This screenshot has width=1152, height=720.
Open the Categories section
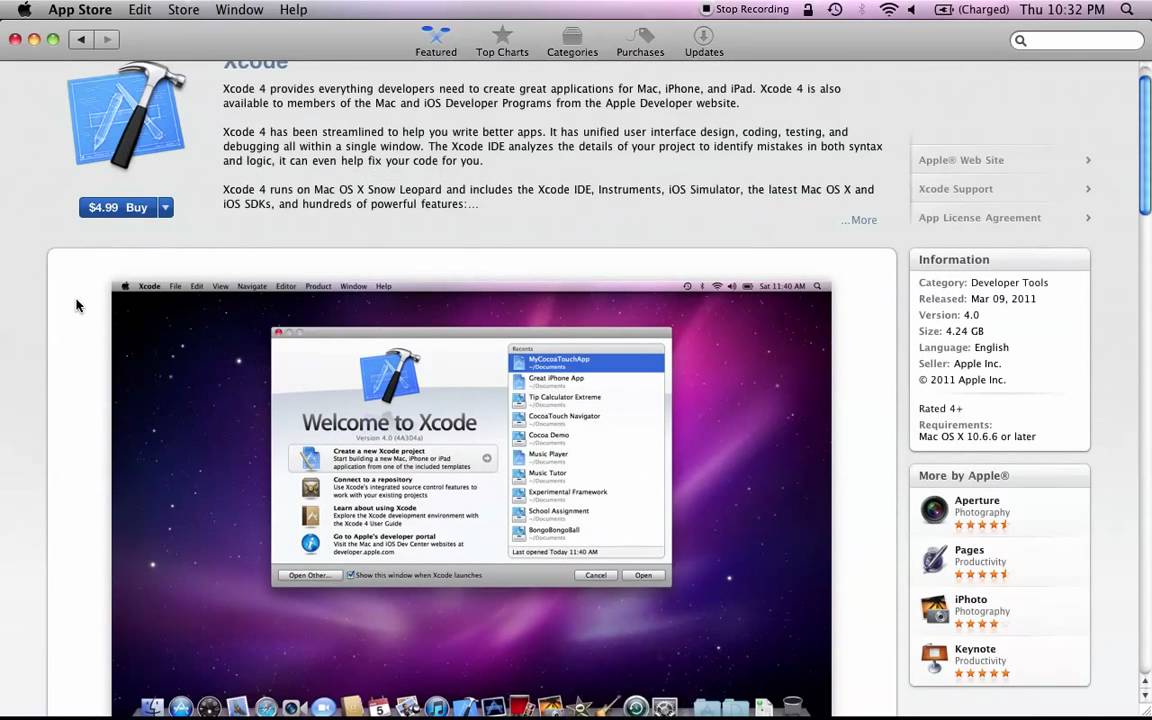pos(572,41)
